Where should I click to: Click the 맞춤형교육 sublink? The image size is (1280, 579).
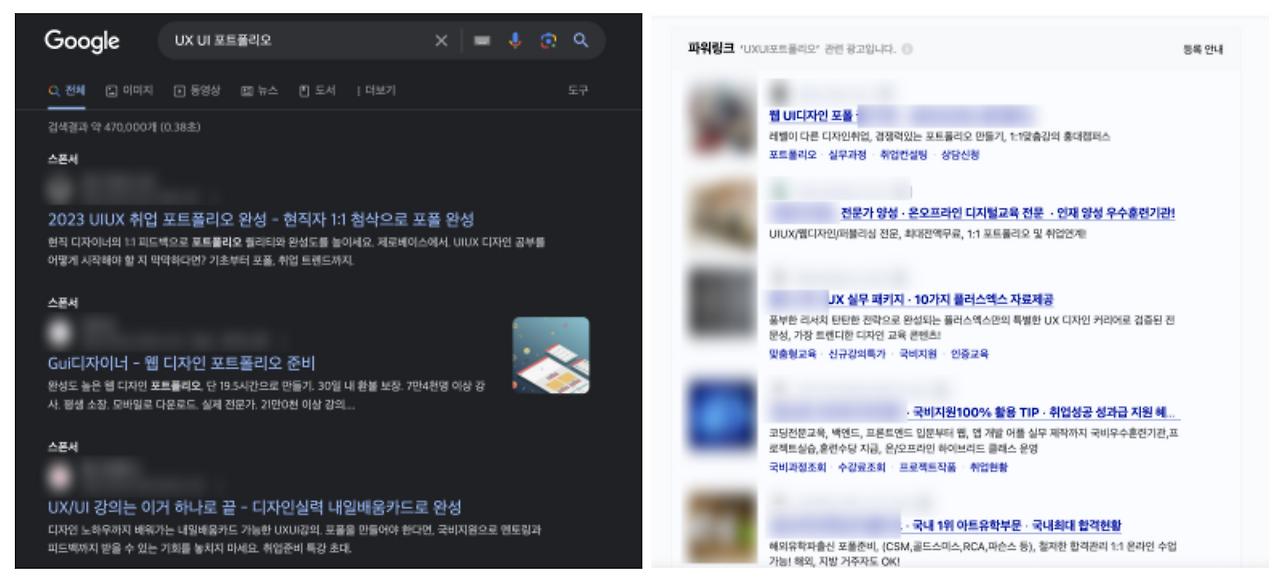coord(793,354)
